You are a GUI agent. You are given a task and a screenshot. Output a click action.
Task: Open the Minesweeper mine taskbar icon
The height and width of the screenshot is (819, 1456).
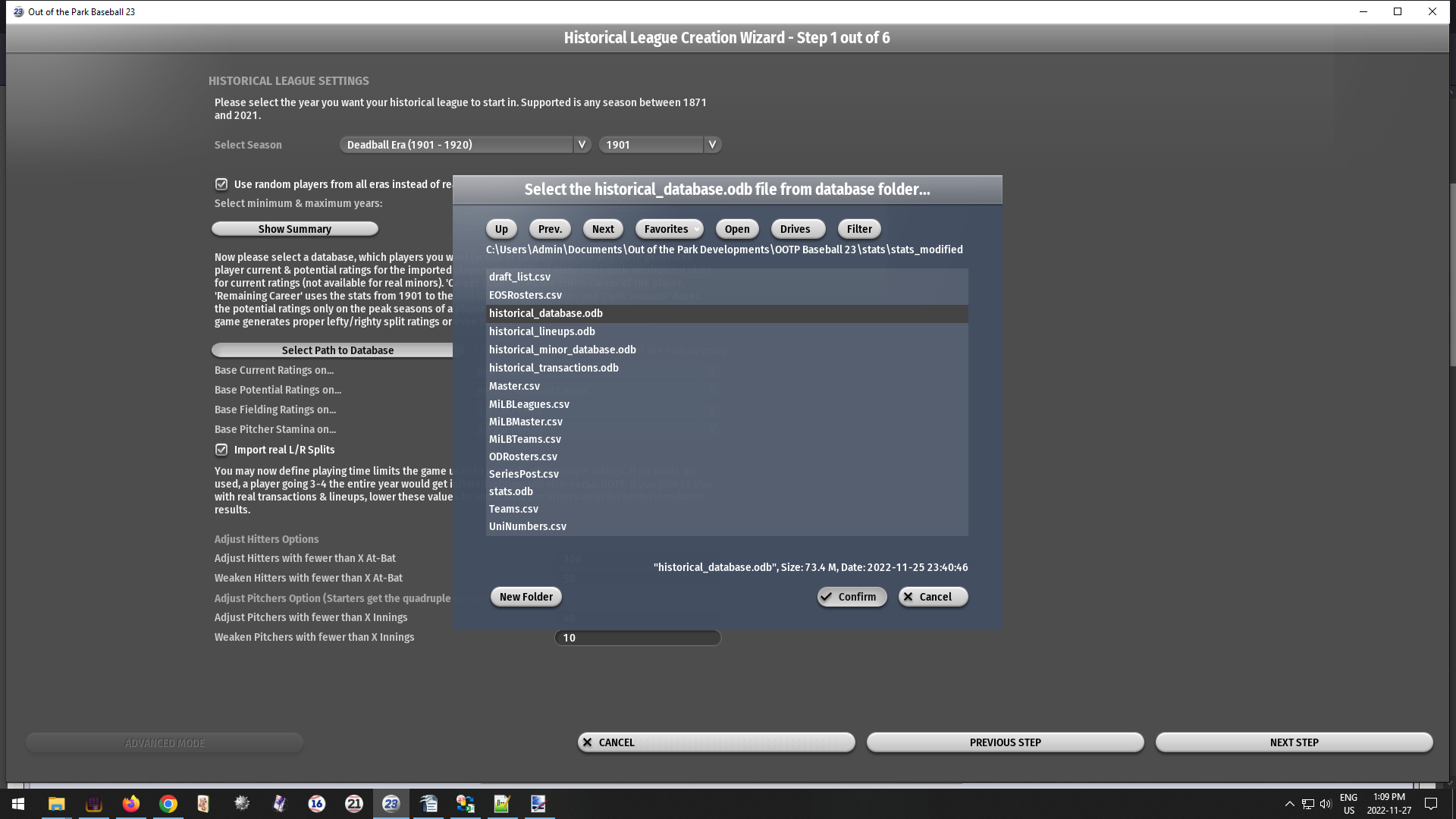point(243,804)
